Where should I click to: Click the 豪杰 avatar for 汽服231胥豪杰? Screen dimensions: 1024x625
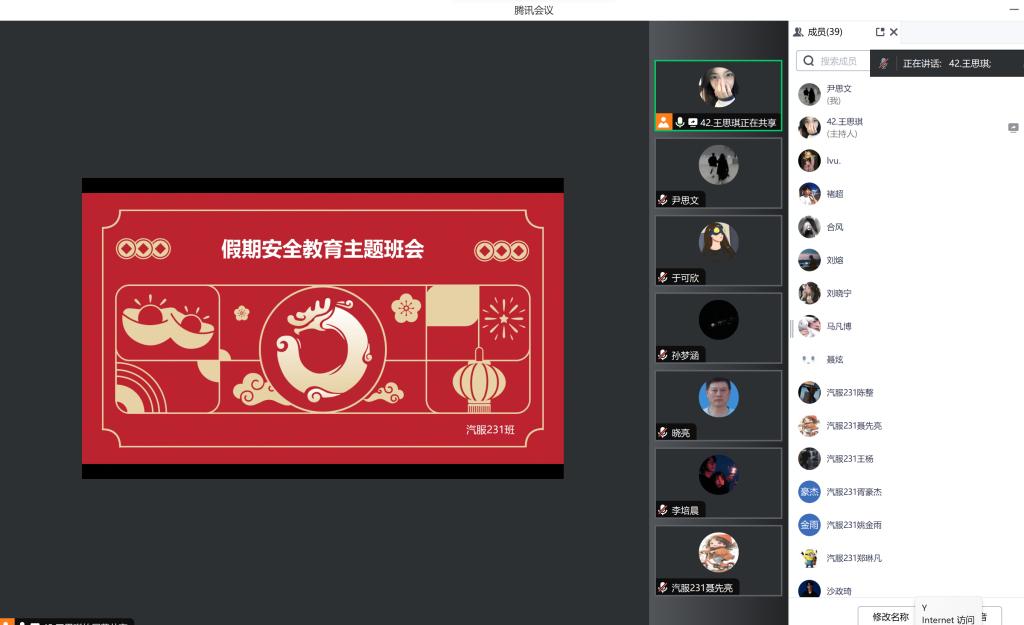coord(809,492)
